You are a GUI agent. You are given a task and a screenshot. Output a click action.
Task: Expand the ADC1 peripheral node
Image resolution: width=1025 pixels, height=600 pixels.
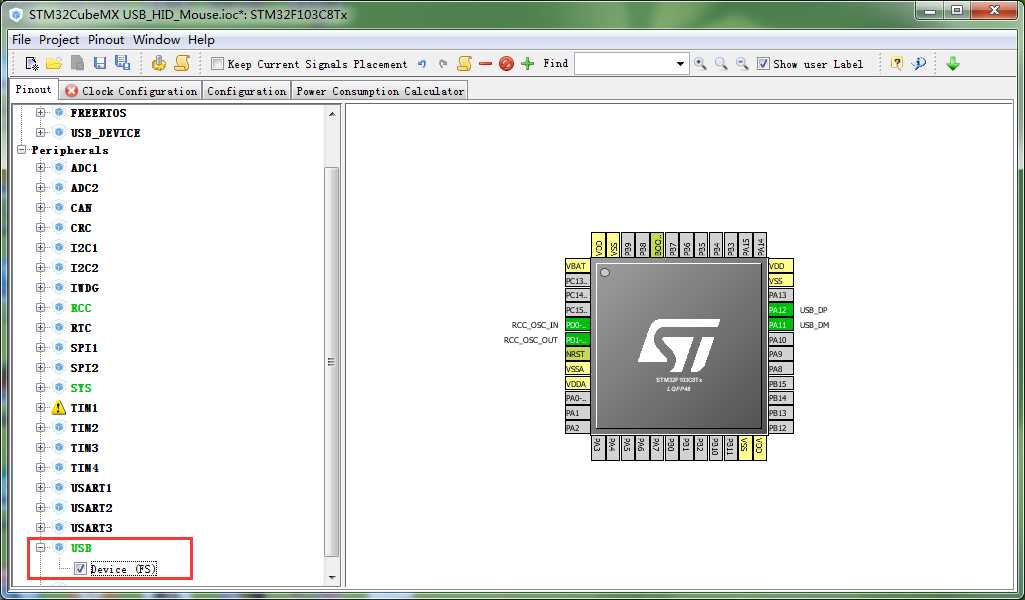pos(41,168)
